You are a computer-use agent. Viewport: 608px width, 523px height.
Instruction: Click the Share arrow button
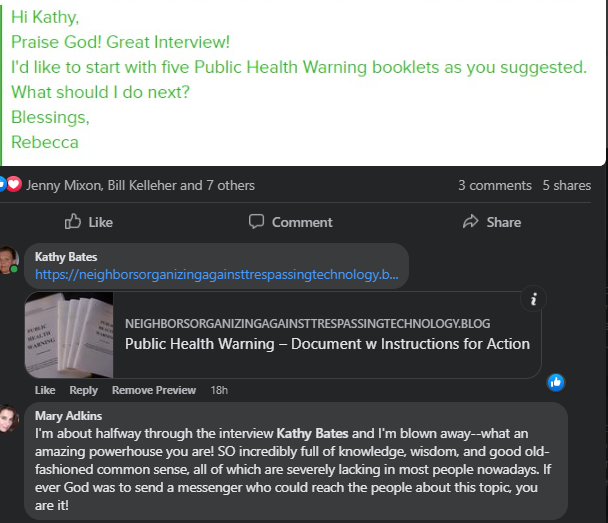coord(492,222)
